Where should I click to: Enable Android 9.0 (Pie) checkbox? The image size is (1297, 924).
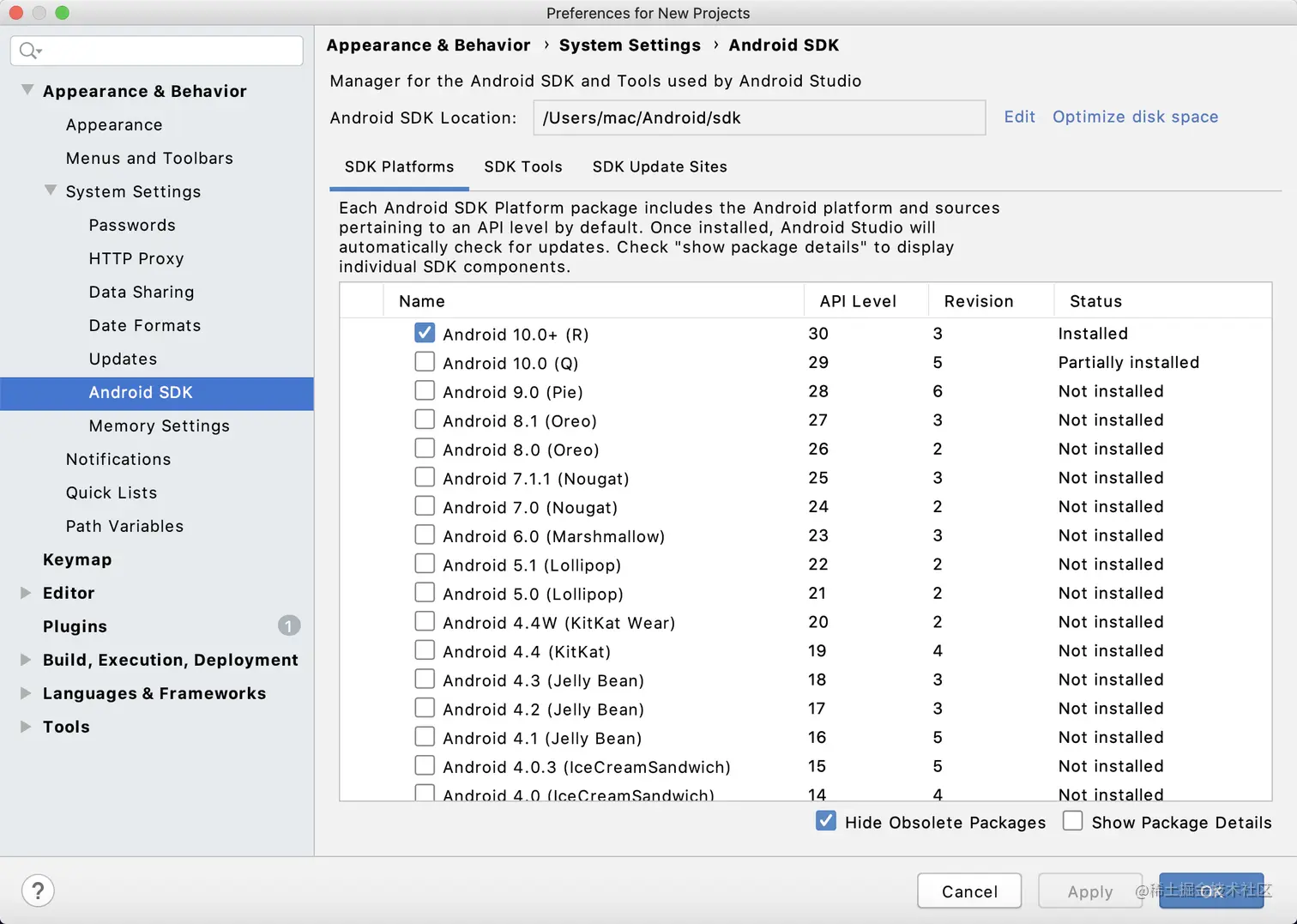[x=425, y=390]
